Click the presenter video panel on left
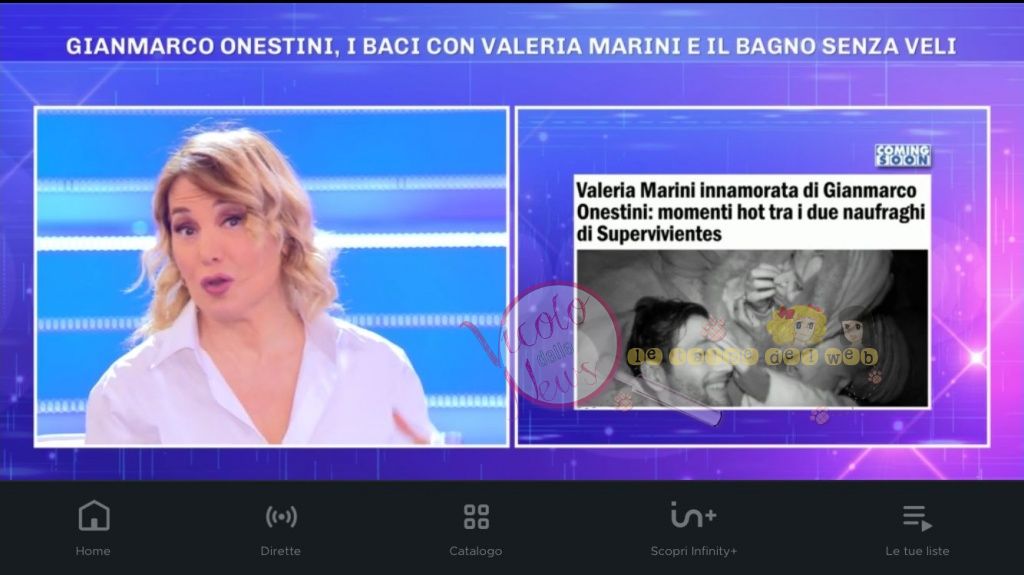The width and height of the screenshot is (1024, 575). coord(272,276)
